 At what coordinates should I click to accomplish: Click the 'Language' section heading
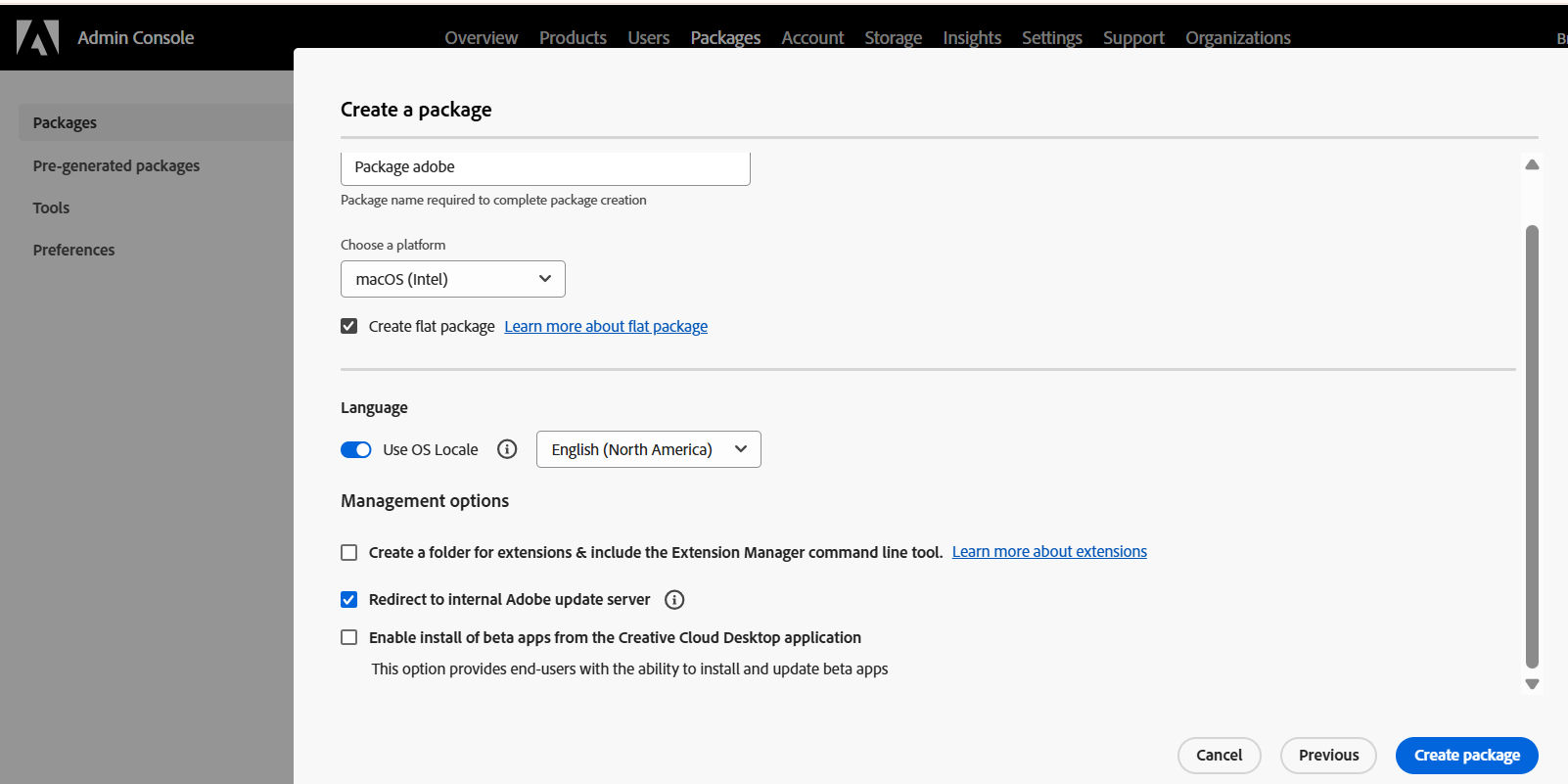tap(374, 408)
